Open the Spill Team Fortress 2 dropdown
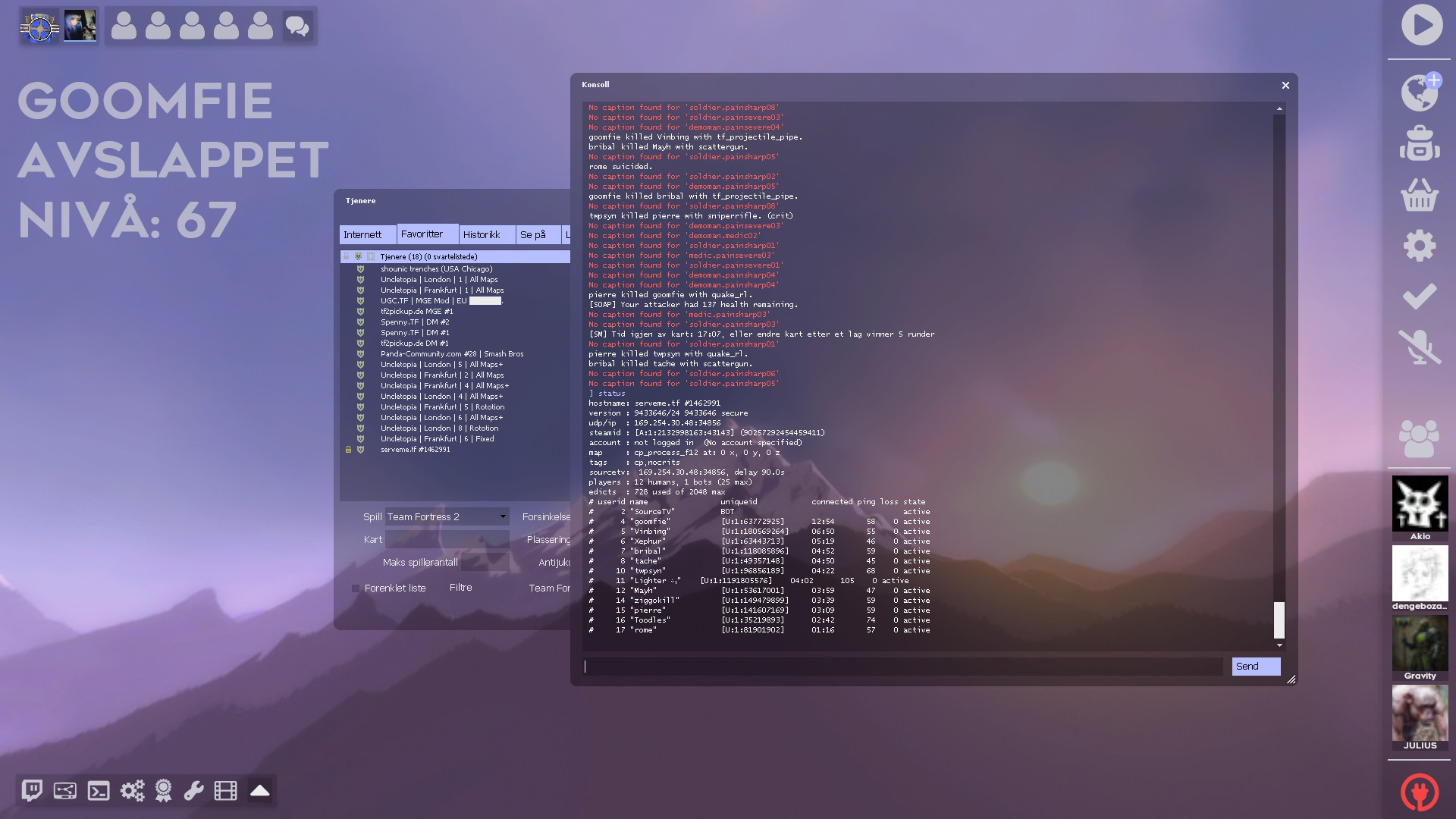 pyautogui.click(x=447, y=516)
